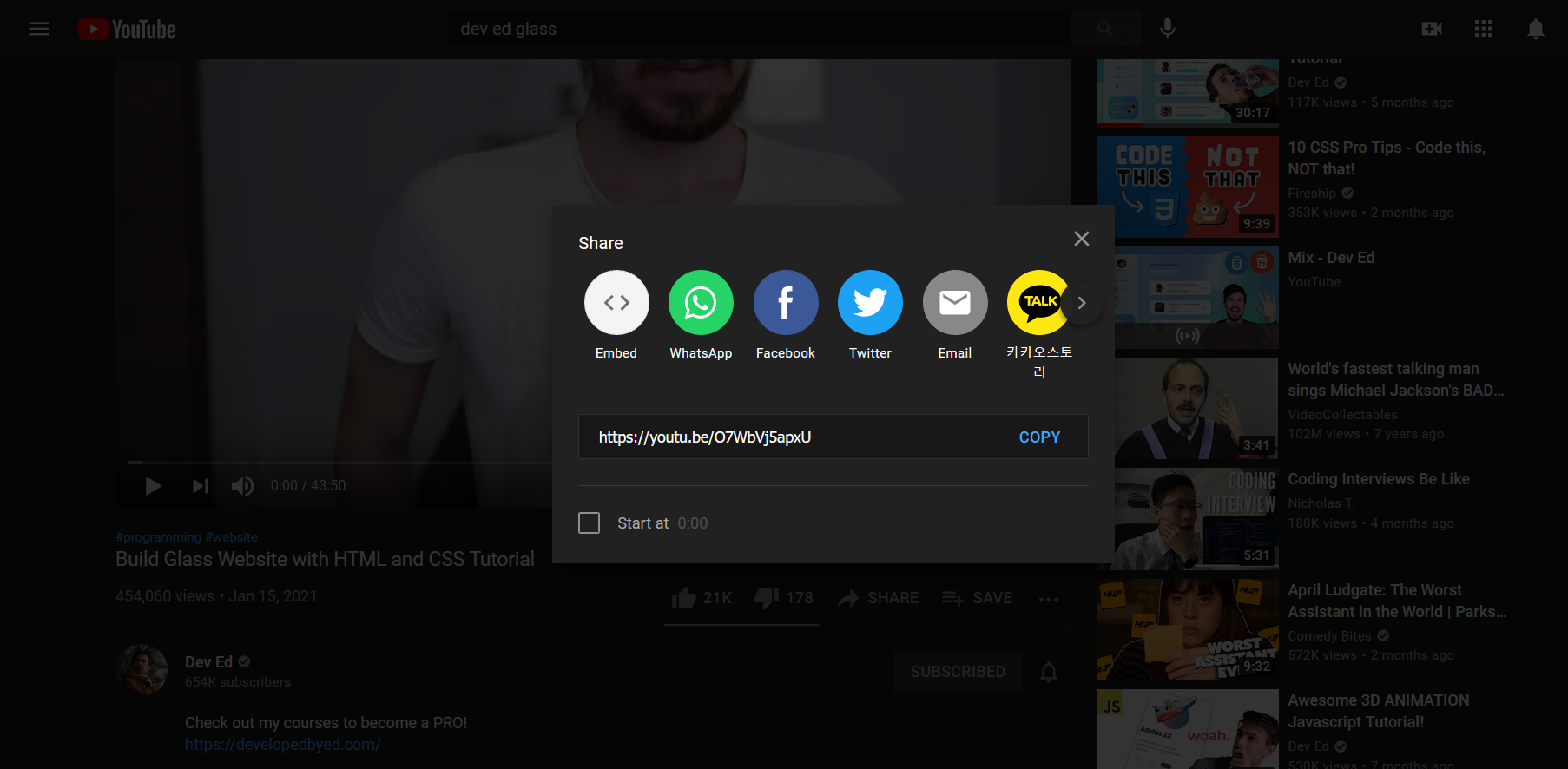Click Fireship channel name
The image size is (1568, 769).
coord(1312,194)
